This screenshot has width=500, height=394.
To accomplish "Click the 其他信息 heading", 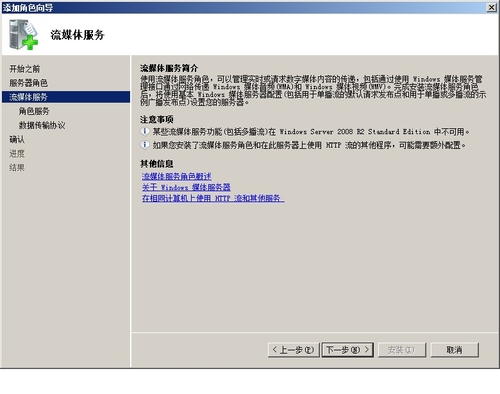I will click(157, 164).
